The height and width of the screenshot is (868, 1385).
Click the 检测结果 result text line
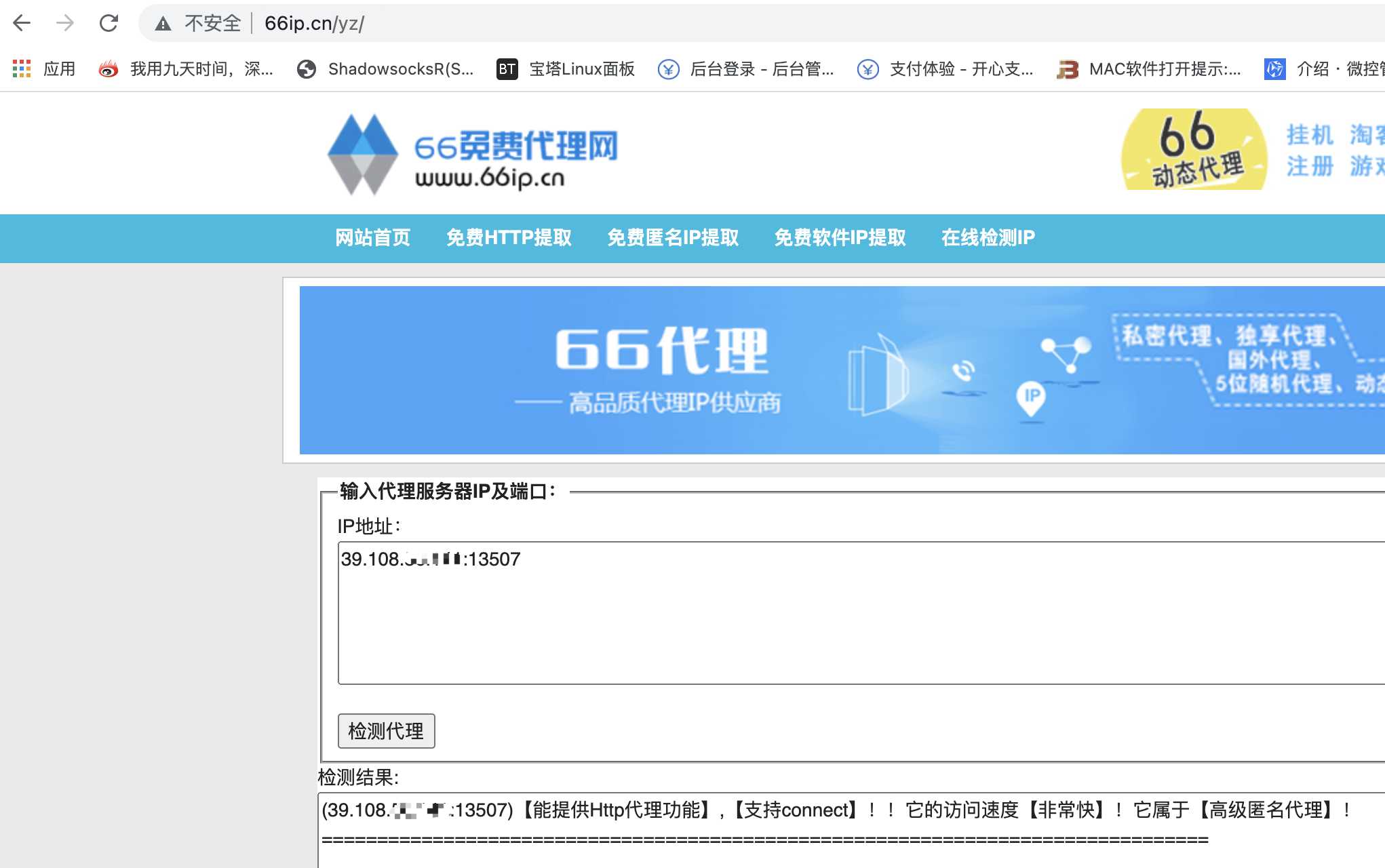[x=836, y=810]
